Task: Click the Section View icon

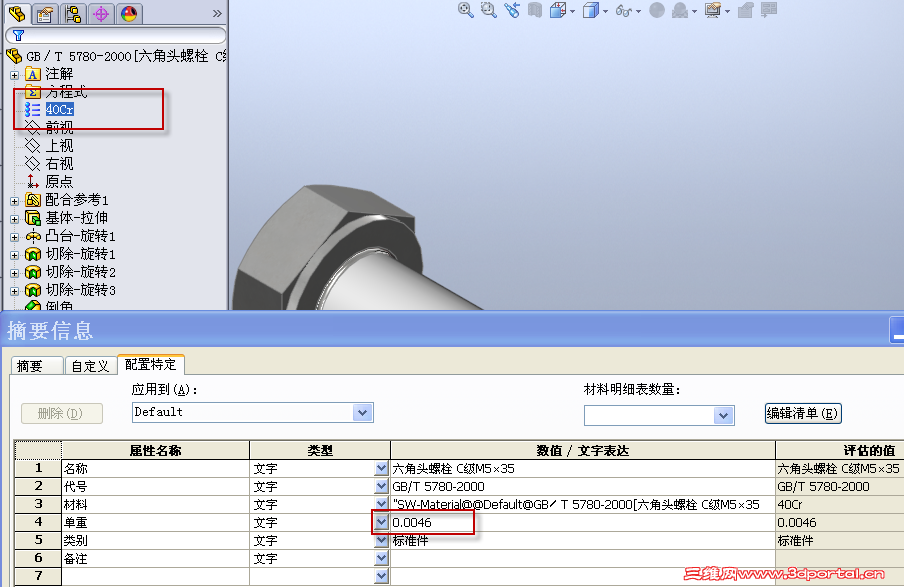Action: click(x=535, y=10)
